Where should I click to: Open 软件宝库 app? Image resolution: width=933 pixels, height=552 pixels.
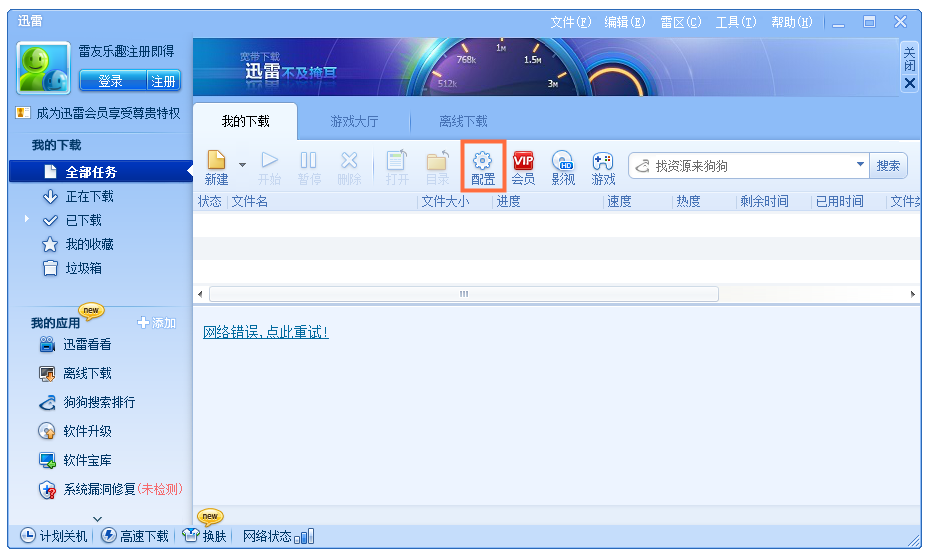[x=75, y=460]
